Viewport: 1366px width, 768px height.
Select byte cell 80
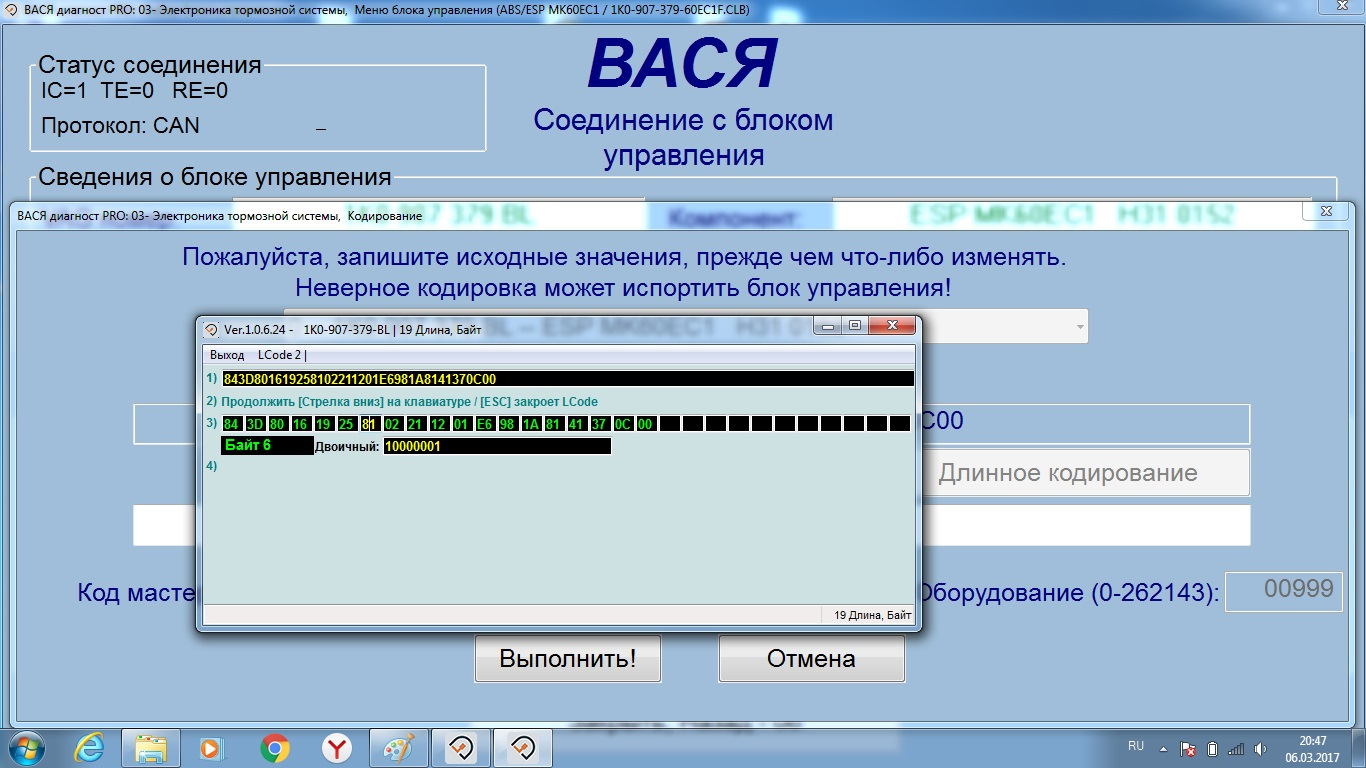278,424
